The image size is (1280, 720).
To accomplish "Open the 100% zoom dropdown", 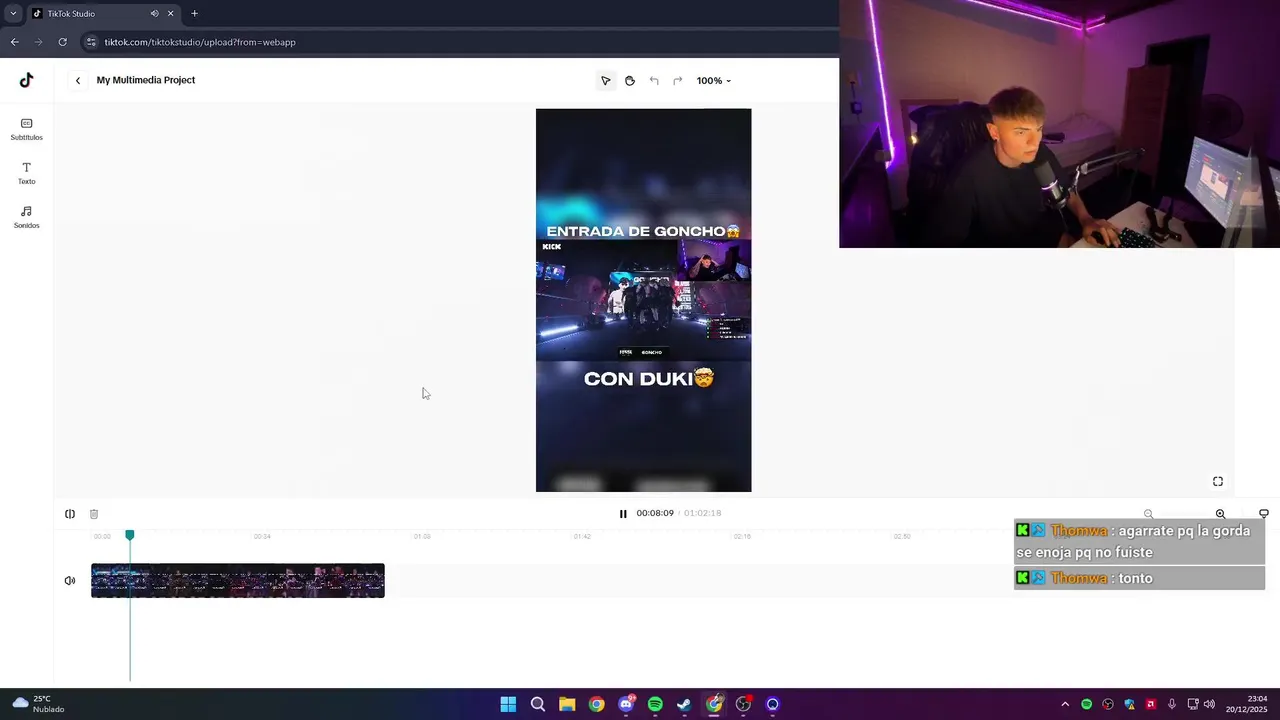I will pyautogui.click(x=713, y=80).
